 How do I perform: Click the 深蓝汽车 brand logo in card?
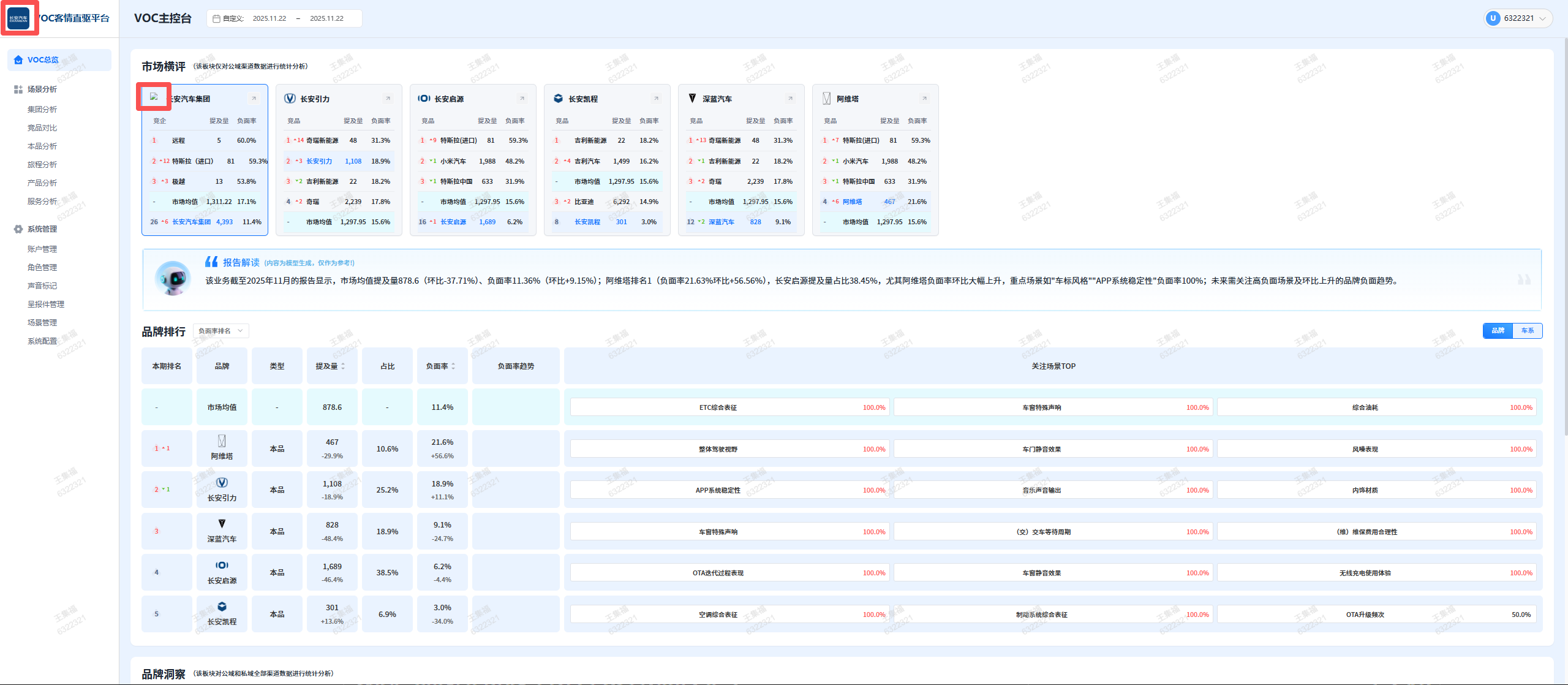point(692,99)
